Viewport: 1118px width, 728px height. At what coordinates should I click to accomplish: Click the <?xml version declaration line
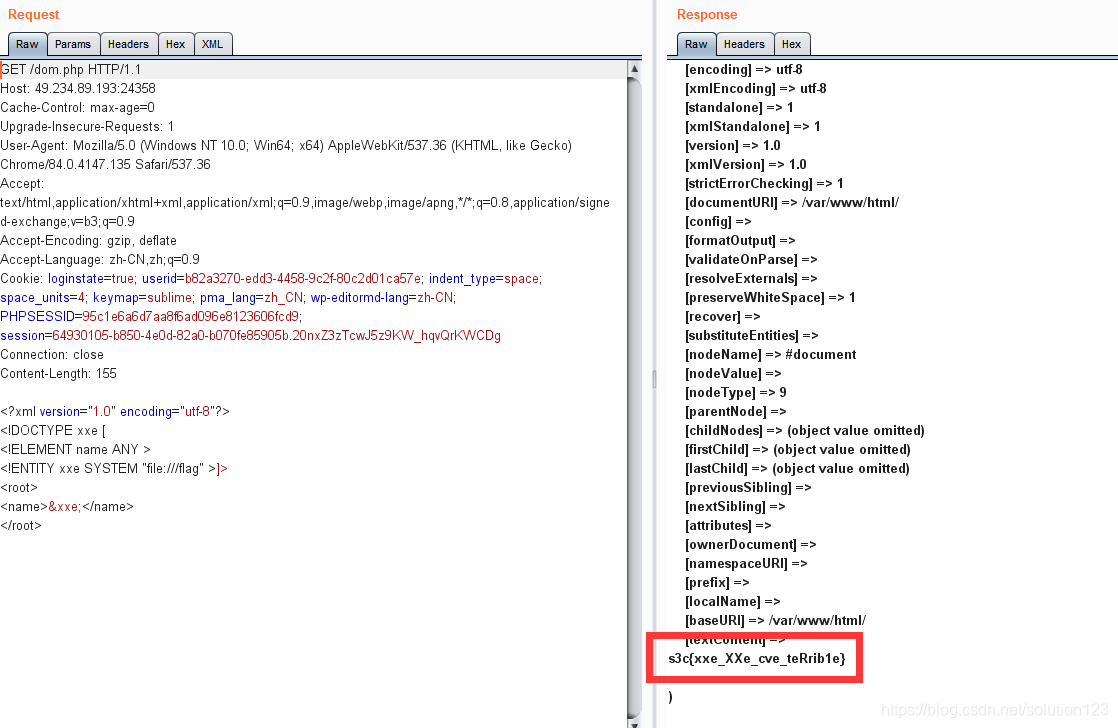point(115,411)
